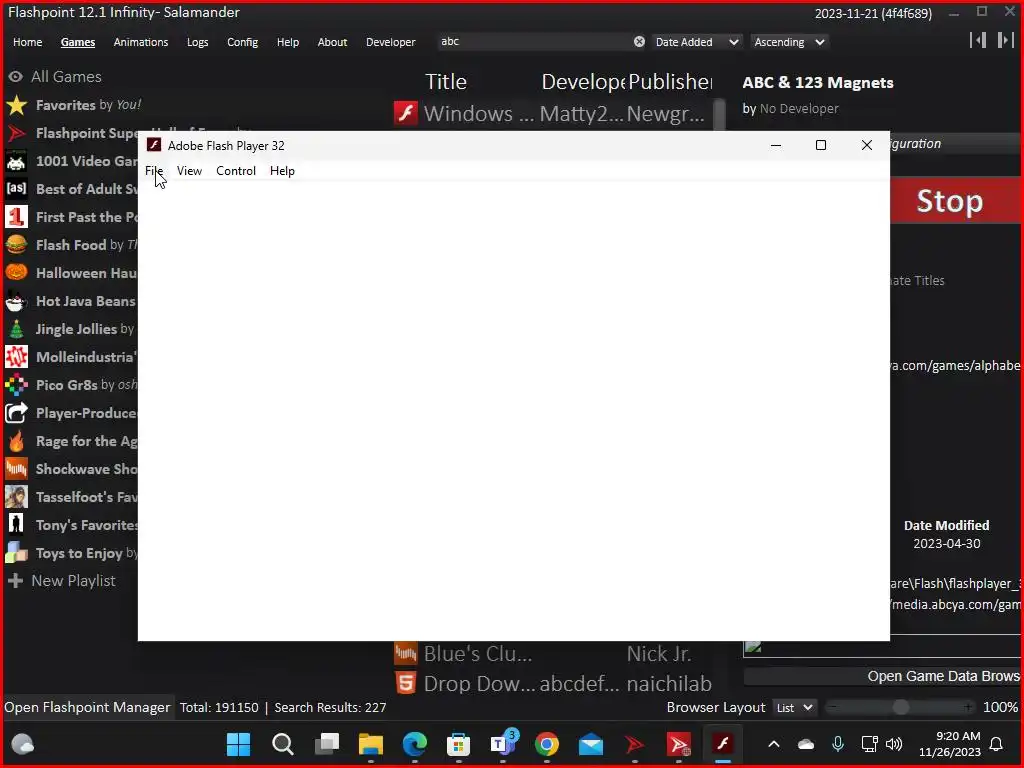The width and height of the screenshot is (1024, 768).
Task: Open Molleindustria playlist icon
Action: pos(16,357)
